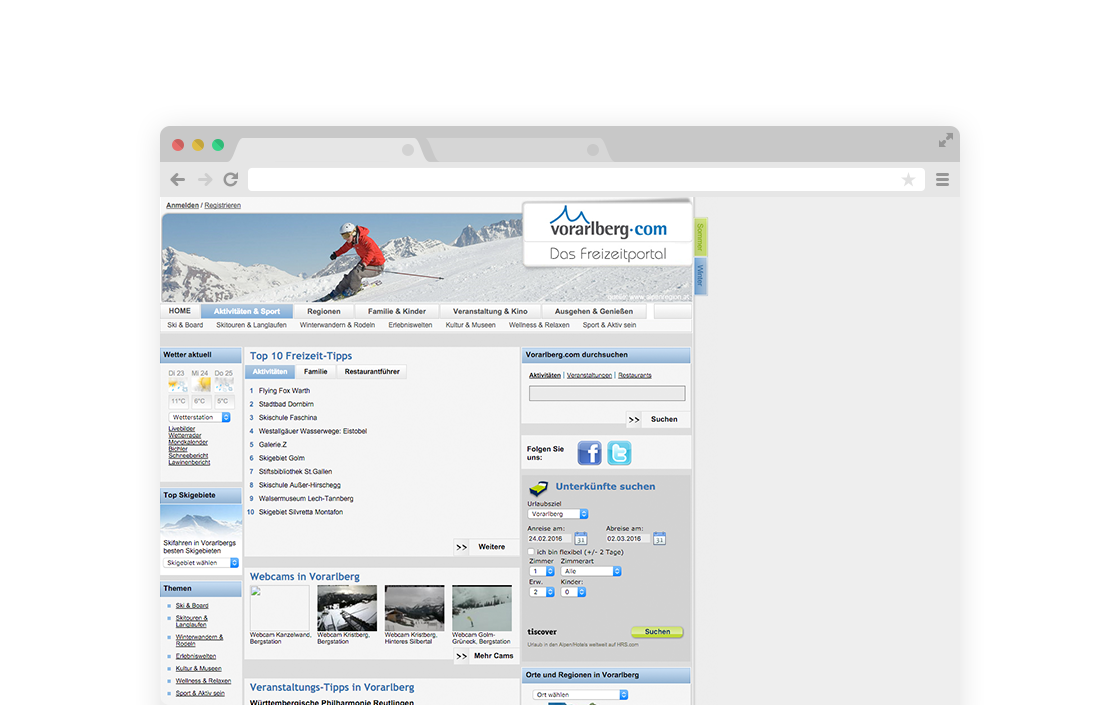
Task: Select Restaurantführer tab
Action: (x=372, y=372)
